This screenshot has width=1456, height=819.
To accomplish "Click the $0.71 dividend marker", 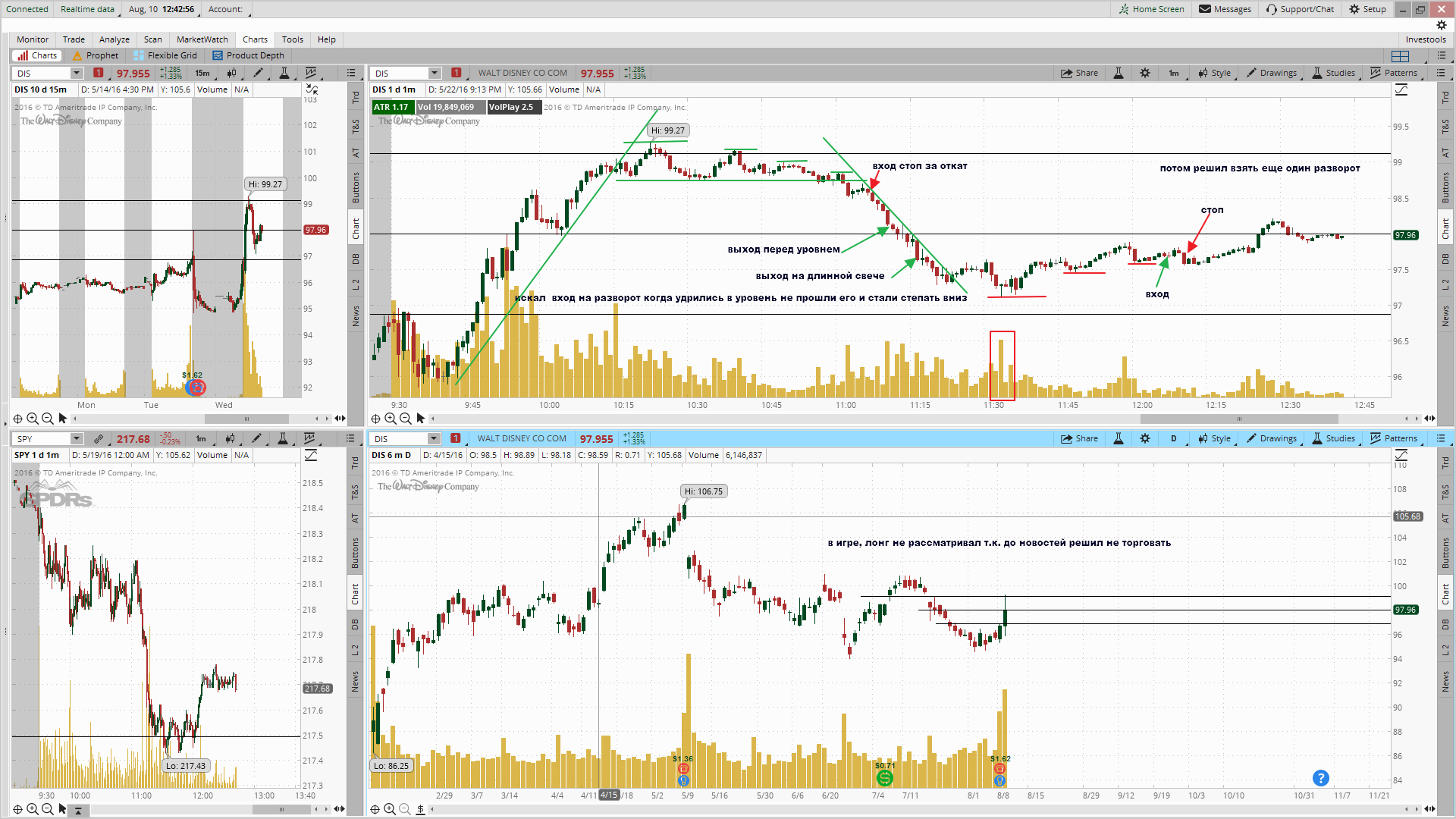I will (x=884, y=778).
